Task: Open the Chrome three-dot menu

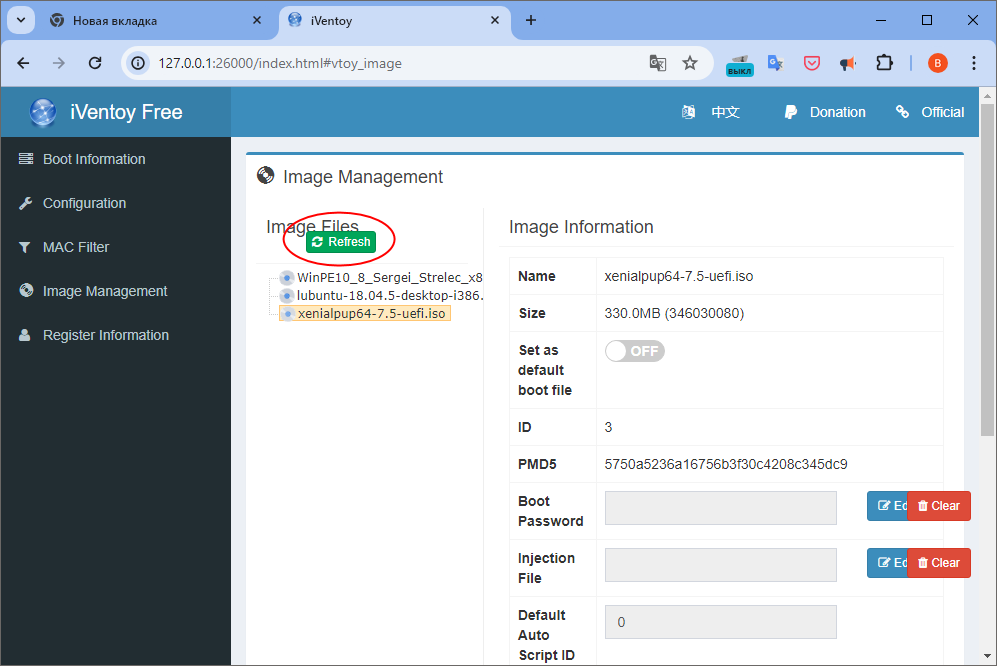Action: click(973, 63)
